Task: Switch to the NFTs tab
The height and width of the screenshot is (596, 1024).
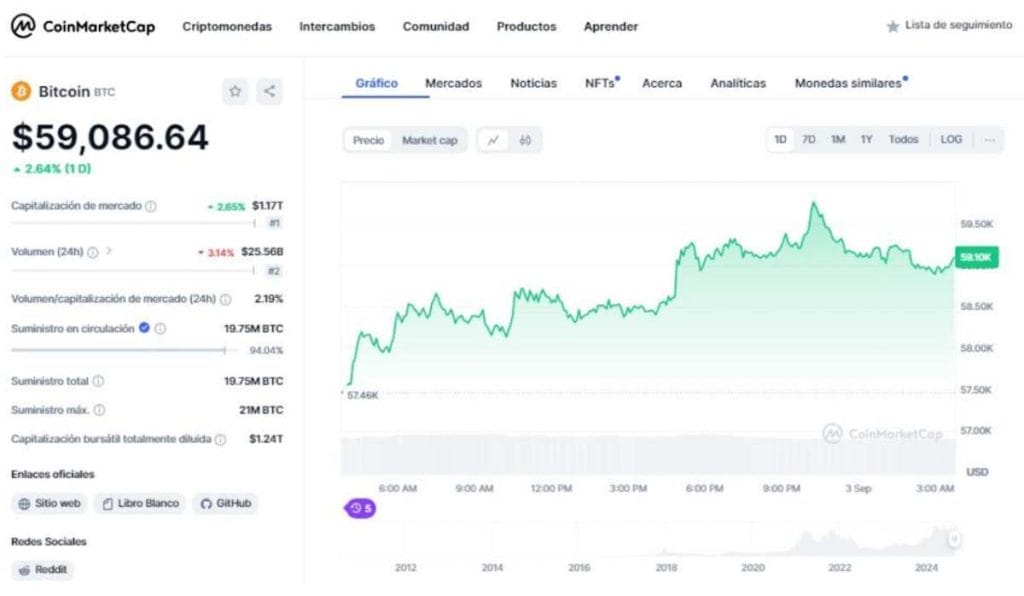Action: coord(601,84)
